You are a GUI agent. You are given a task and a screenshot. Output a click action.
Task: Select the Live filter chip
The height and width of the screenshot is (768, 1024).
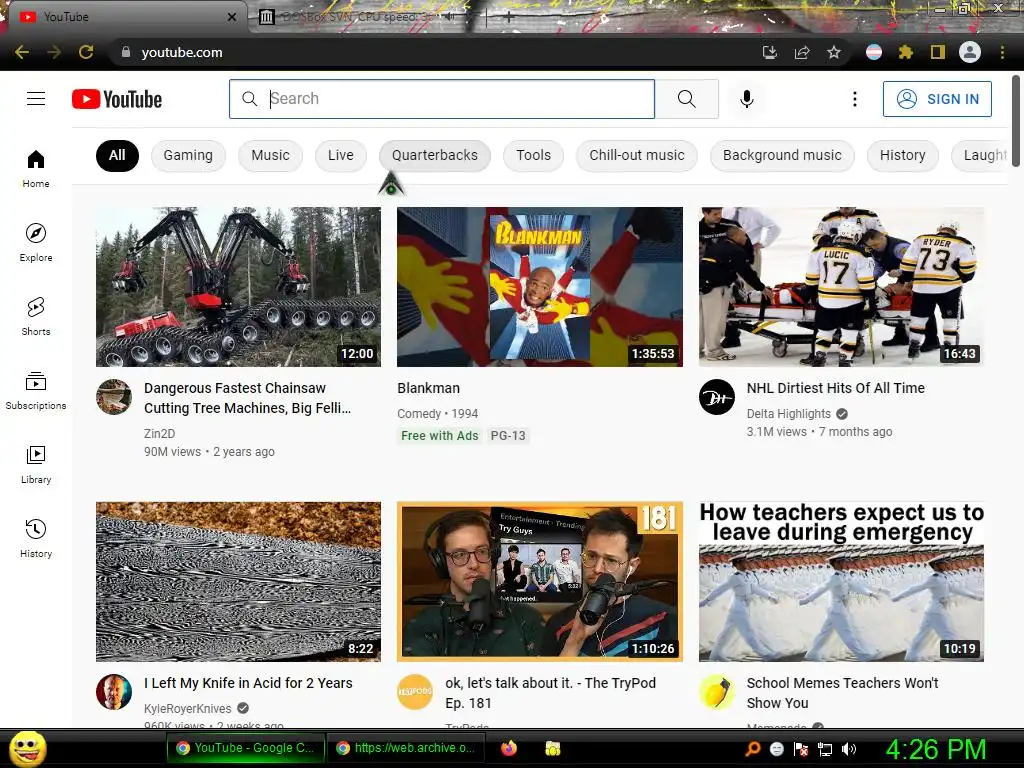pos(341,155)
